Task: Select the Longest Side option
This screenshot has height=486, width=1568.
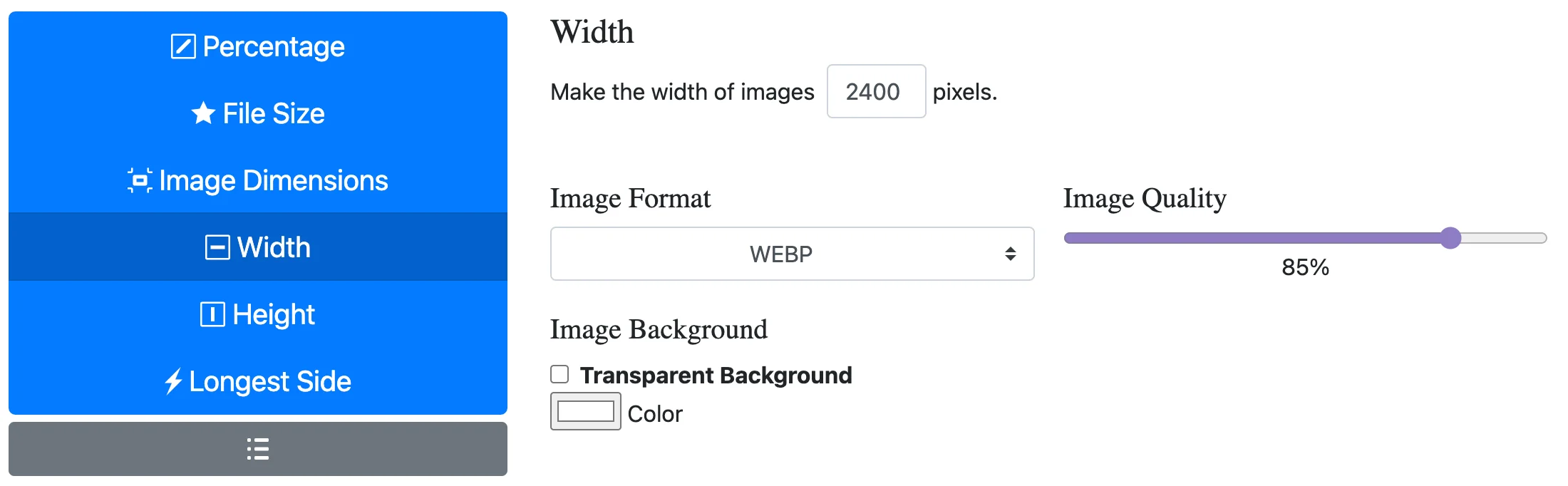Action: (x=270, y=381)
